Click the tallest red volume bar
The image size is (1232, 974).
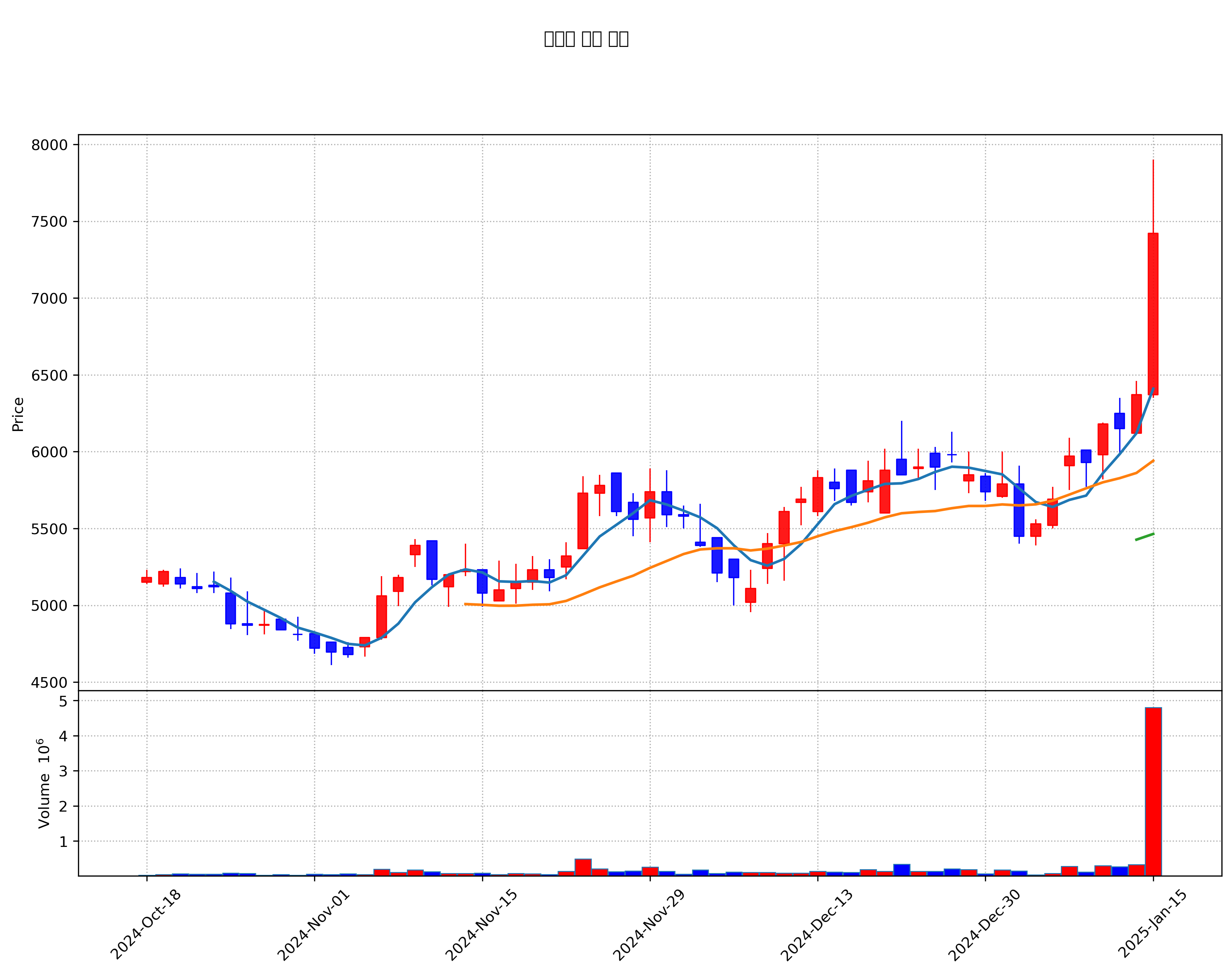[x=1153, y=791]
